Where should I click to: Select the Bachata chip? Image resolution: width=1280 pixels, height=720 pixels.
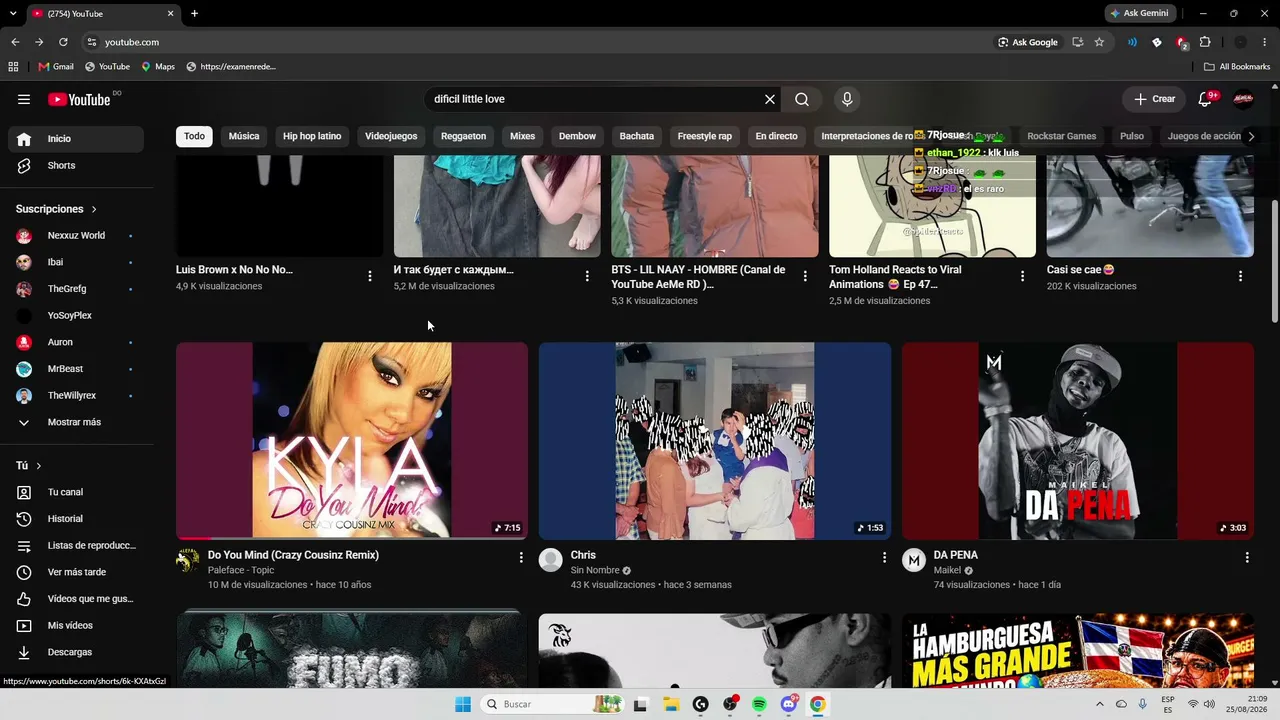(637, 136)
